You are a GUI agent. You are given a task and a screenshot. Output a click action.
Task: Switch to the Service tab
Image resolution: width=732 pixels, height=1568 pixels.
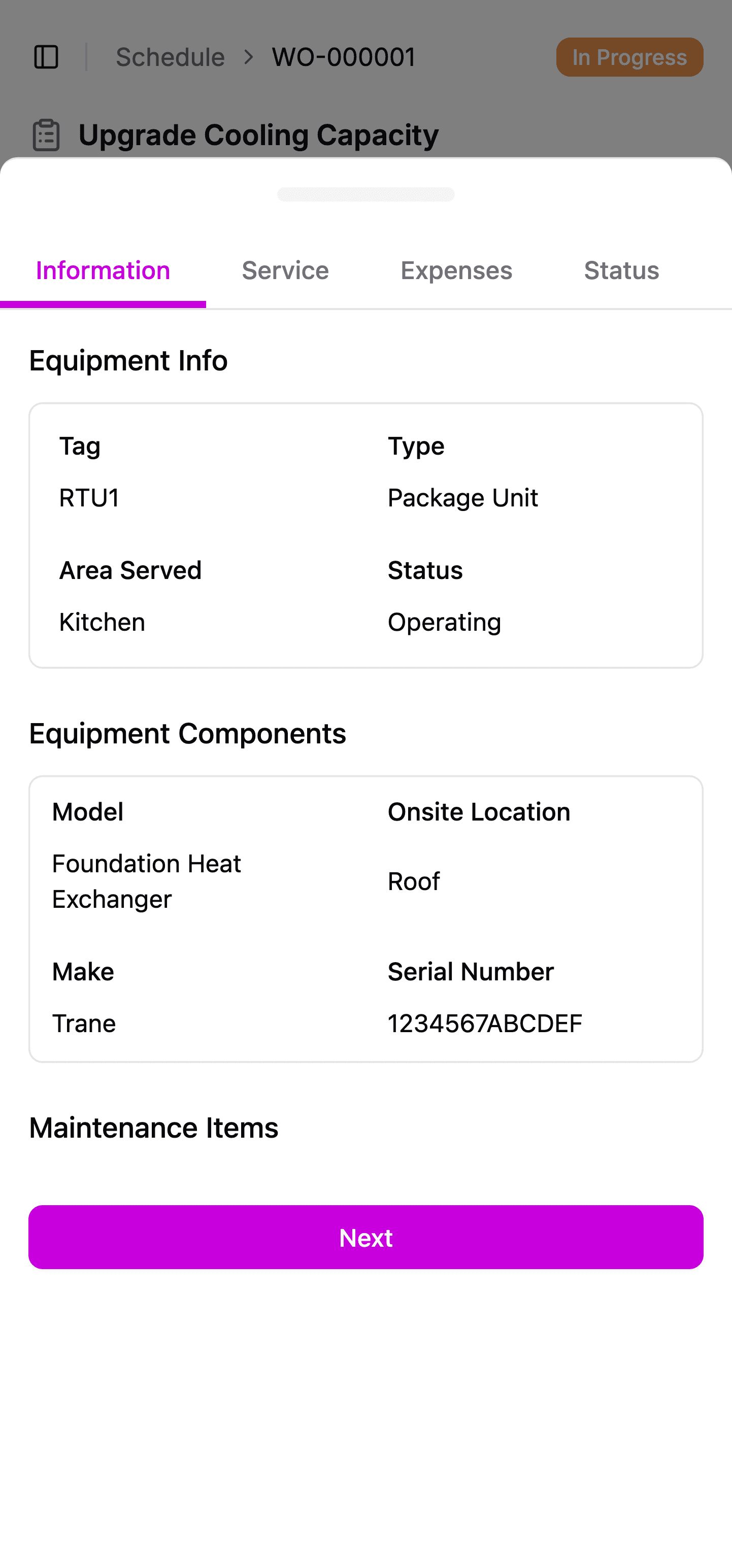coord(285,271)
